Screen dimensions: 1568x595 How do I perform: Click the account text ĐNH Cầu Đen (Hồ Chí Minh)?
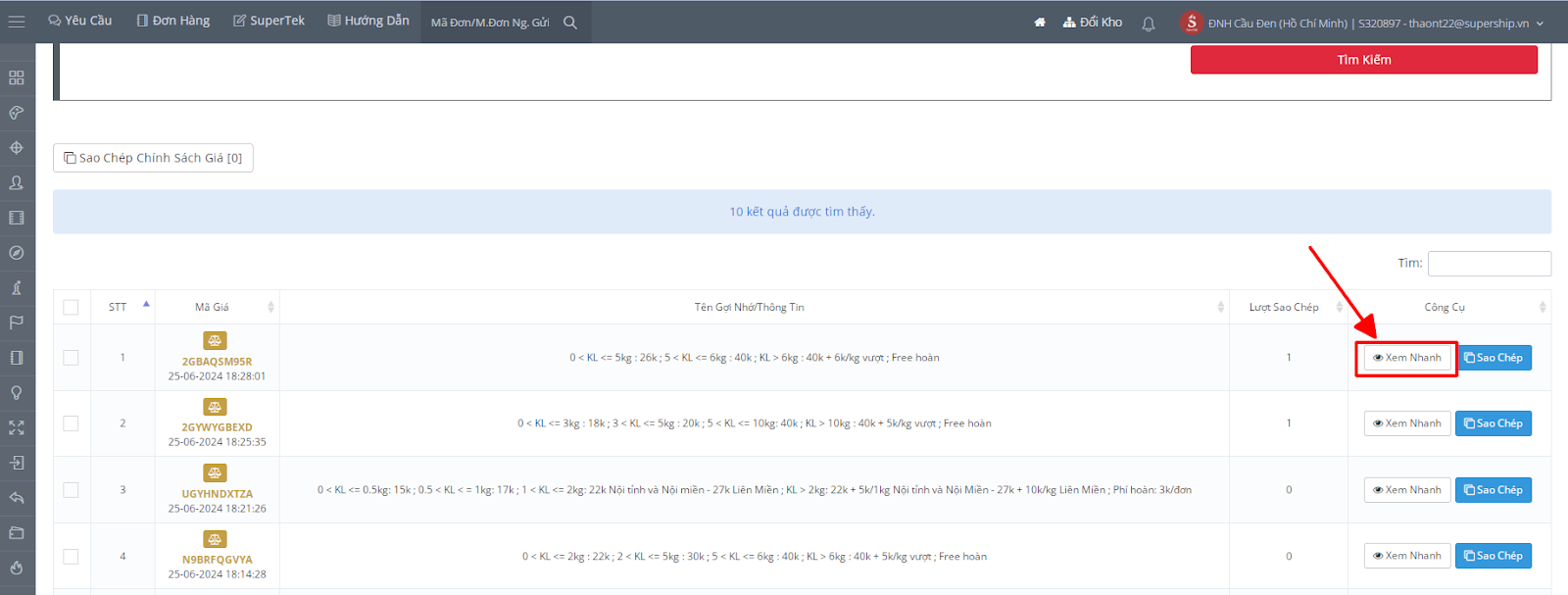1278,24
